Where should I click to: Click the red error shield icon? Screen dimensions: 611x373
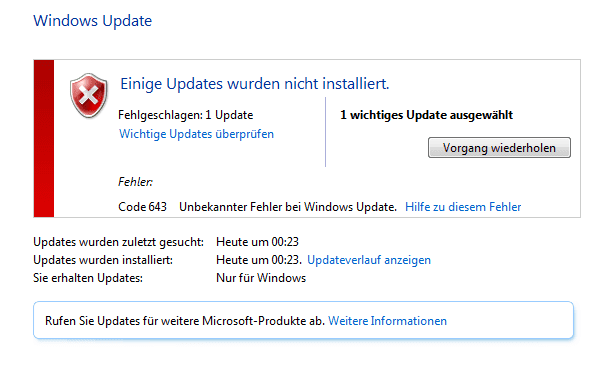pos(88,95)
